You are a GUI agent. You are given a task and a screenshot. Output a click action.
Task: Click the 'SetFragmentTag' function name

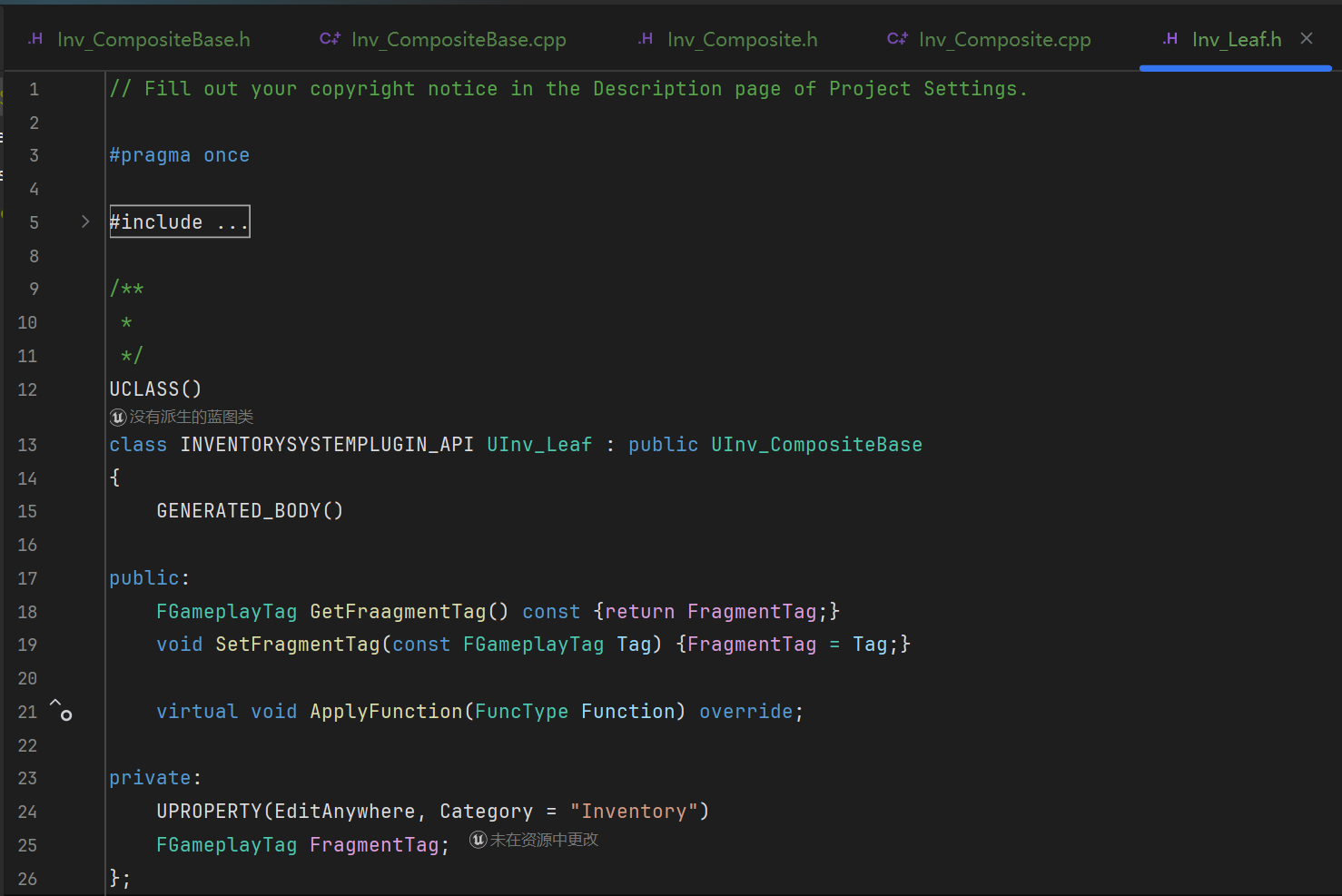click(x=297, y=644)
